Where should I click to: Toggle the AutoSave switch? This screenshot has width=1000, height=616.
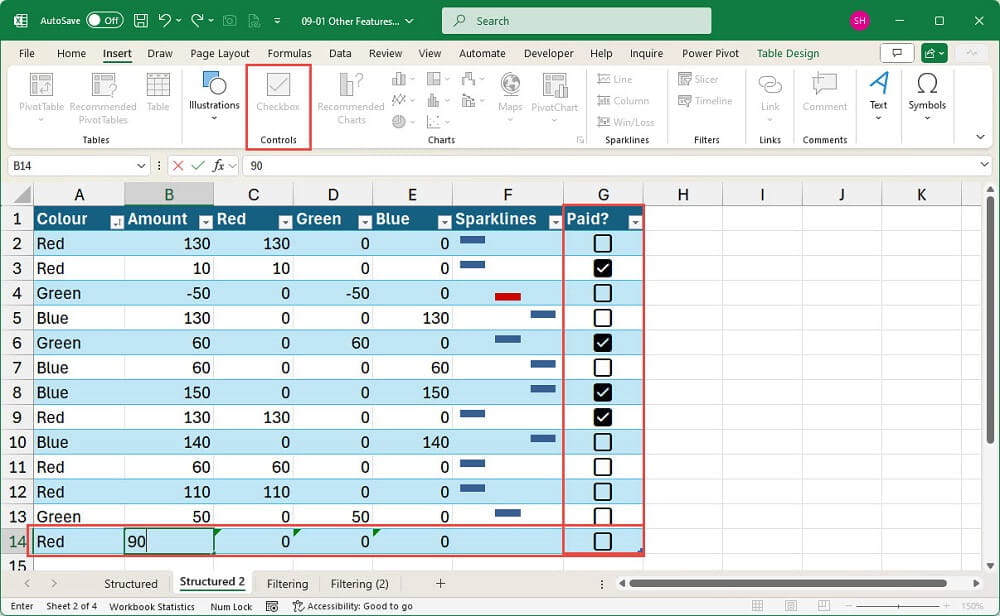coord(104,20)
